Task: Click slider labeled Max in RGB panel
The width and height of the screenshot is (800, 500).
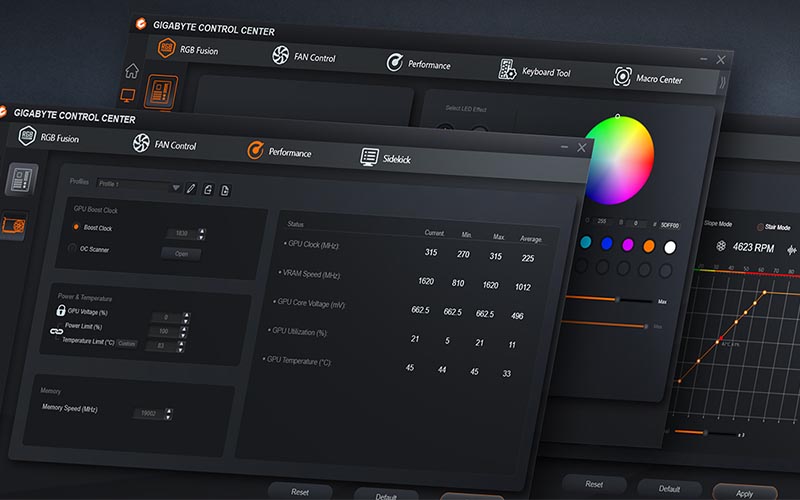Action: pos(609,299)
